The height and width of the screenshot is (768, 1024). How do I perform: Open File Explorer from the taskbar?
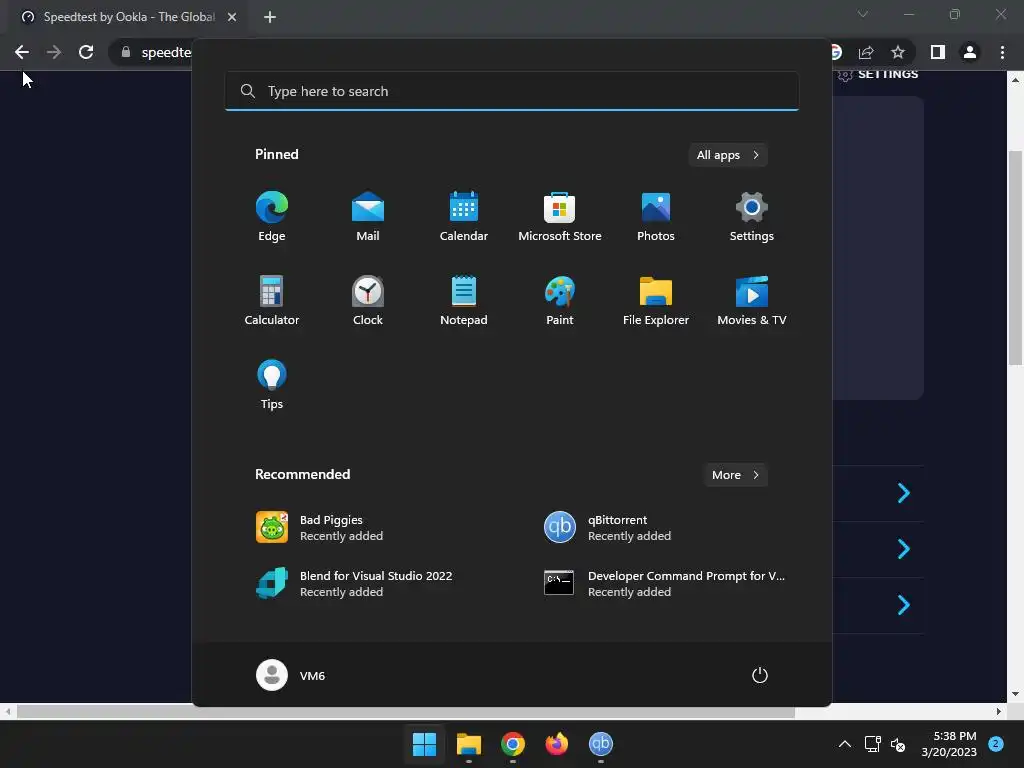(469, 744)
